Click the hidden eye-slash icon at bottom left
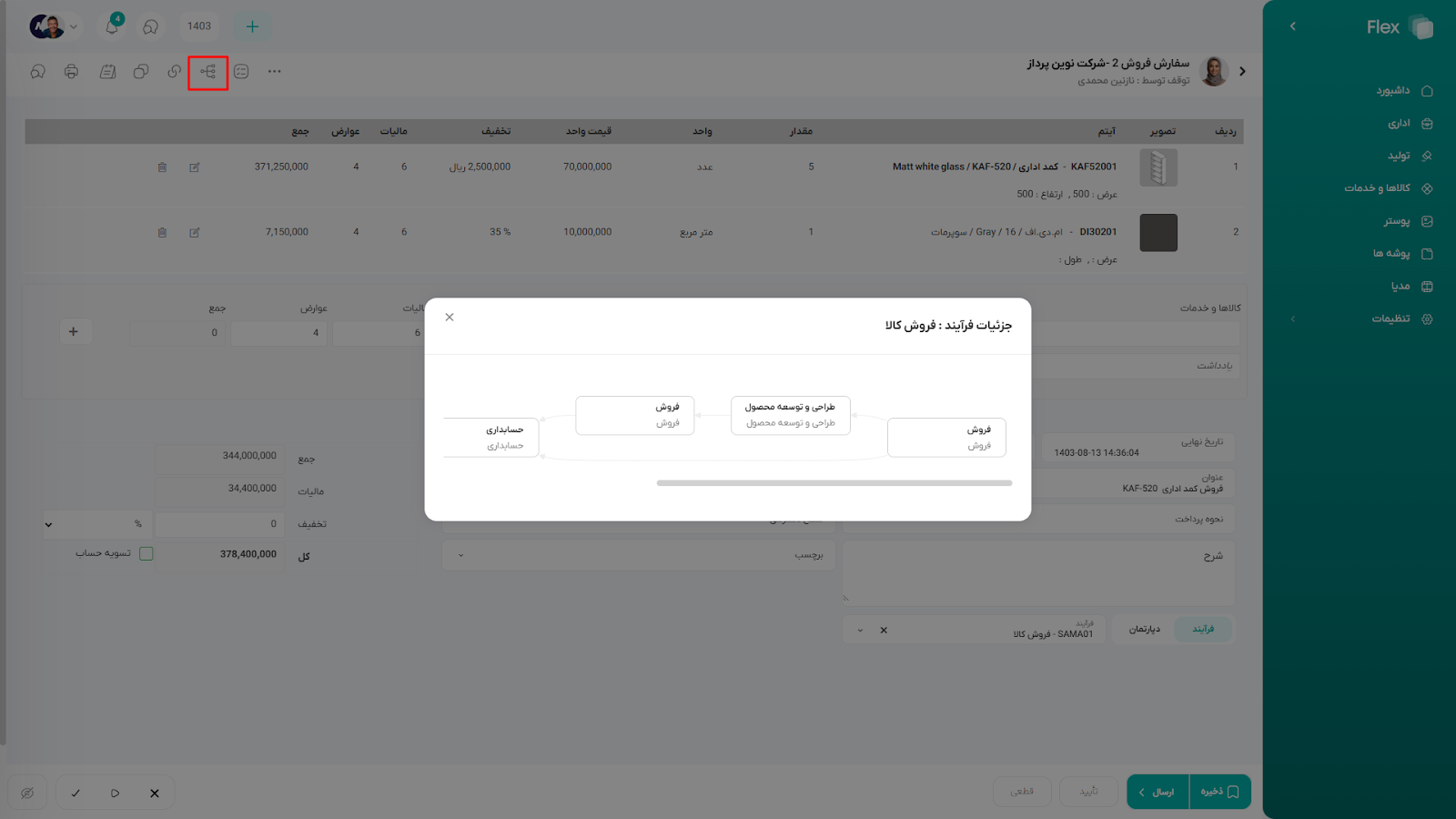Viewport: 1456px width, 819px height. click(x=27, y=793)
